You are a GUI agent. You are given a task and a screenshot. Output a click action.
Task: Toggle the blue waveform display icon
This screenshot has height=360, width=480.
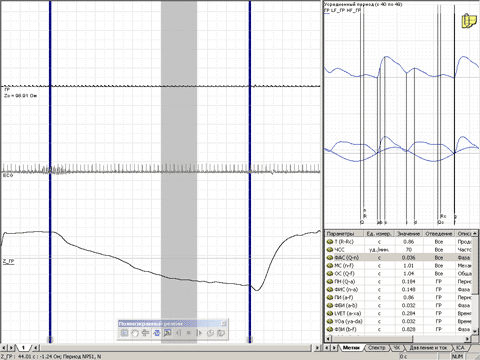pyautogui.click(x=156, y=333)
